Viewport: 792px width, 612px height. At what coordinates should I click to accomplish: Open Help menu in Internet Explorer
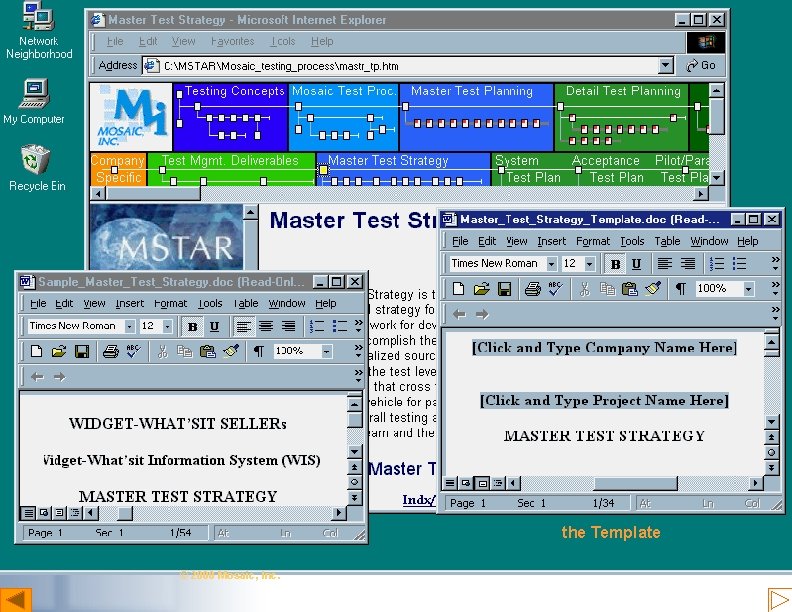pyautogui.click(x=322, y=41)
